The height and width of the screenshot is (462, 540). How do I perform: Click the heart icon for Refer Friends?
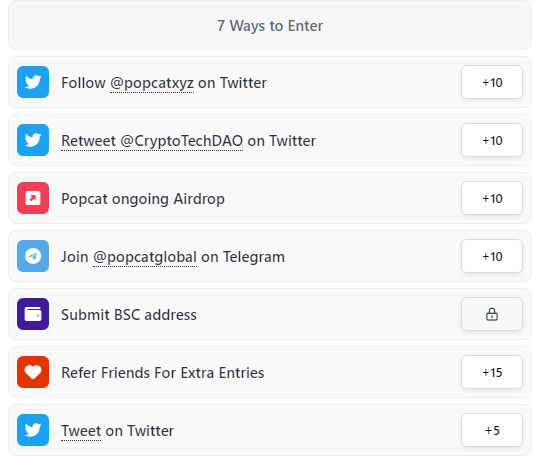[33, 372]
